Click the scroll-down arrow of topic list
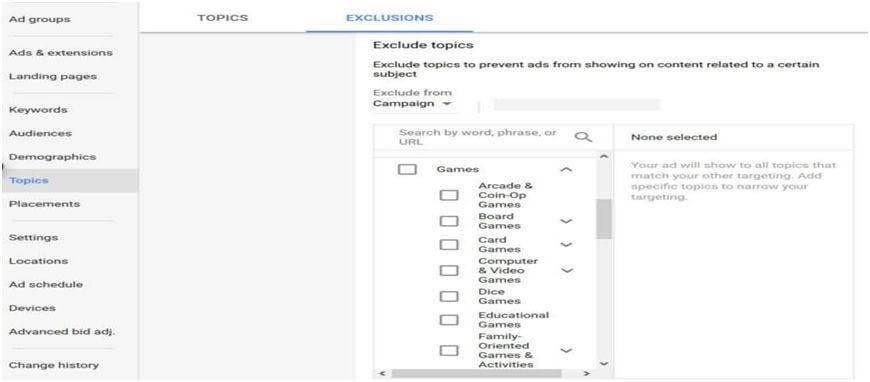Screen dimensions: 870x382 point(604,364)
